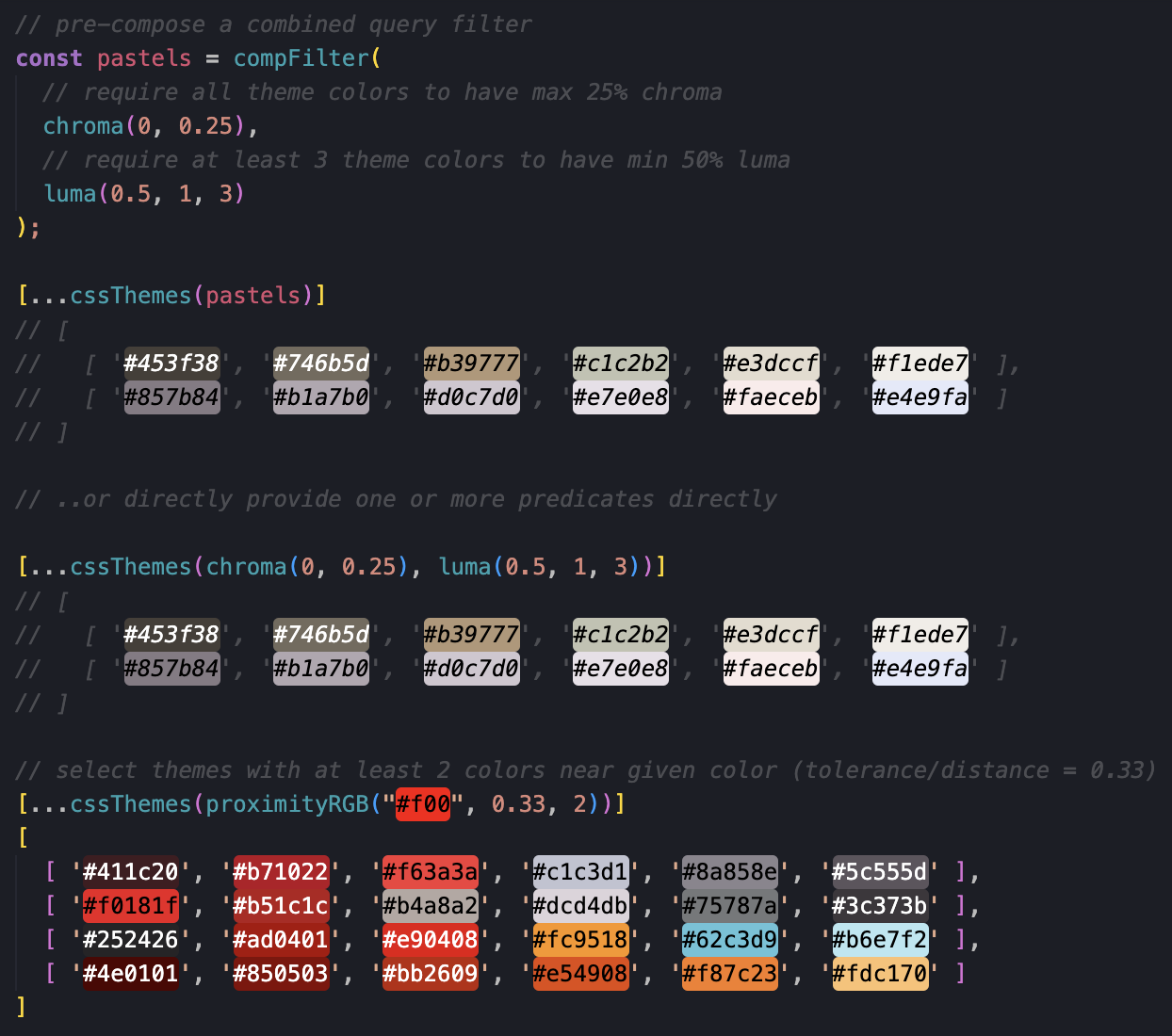Click the #5c555d color swatch
This screenshot has width=1172, height=1036.
point(880,871)
